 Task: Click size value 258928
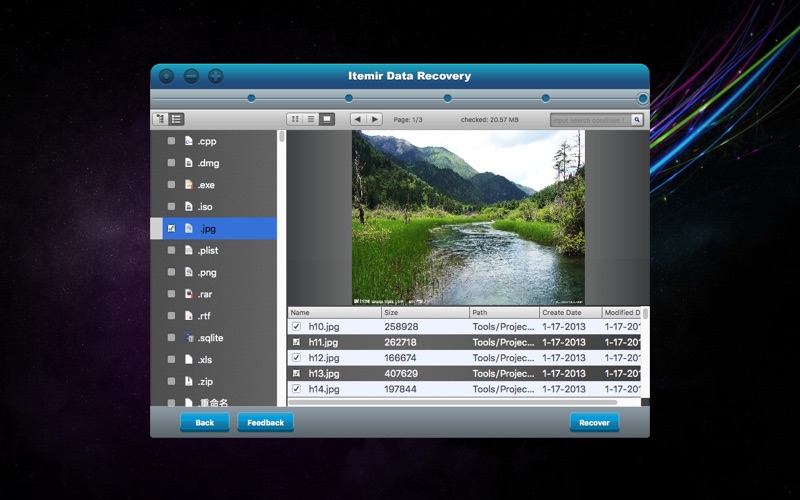[x=401, y=327]
